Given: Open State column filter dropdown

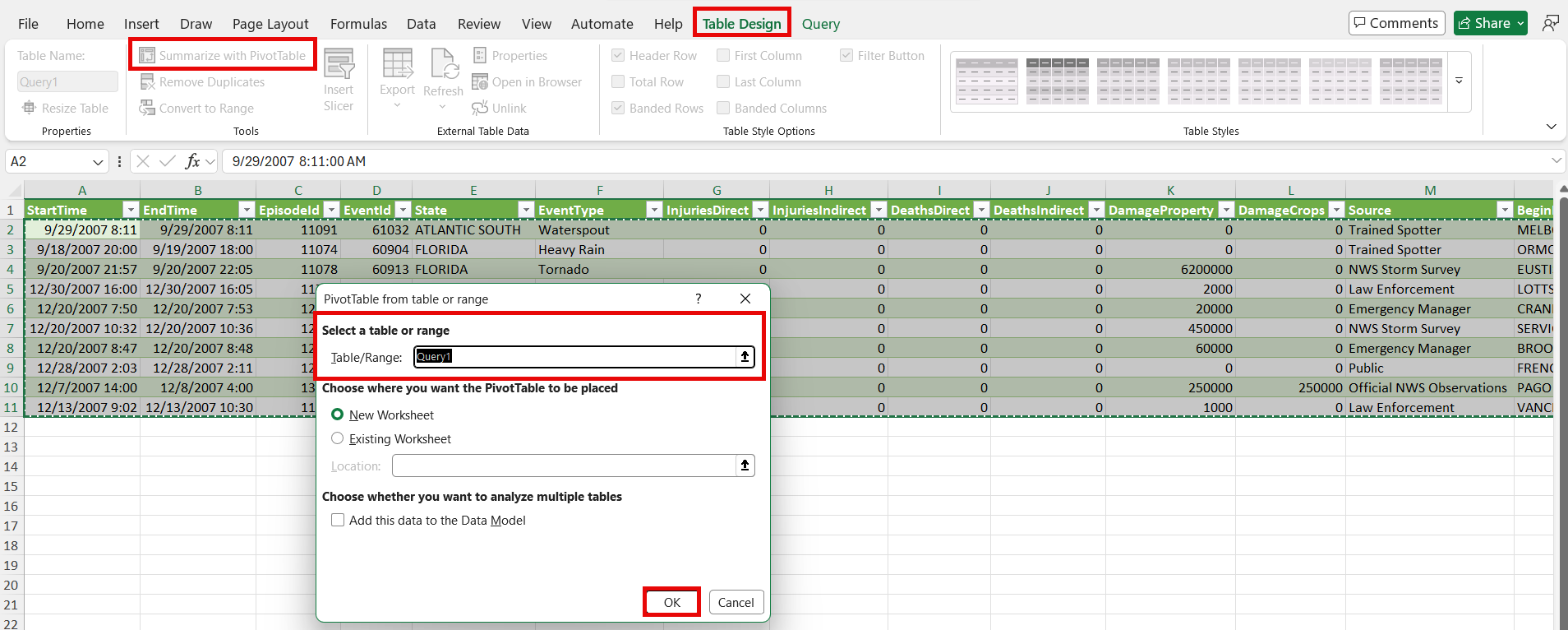Looking at the screenshot, I should (526, 210).
